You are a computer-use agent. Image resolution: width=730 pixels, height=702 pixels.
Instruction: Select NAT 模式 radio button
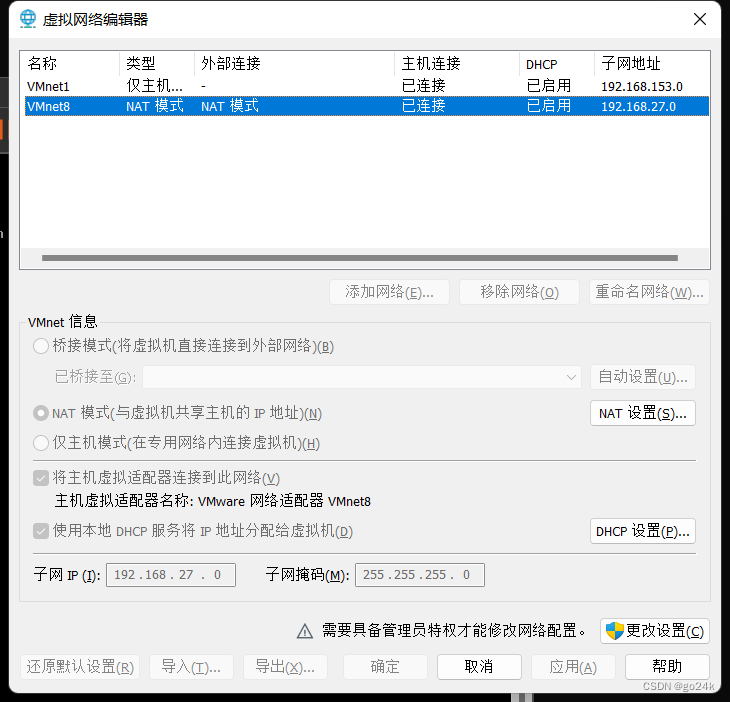[x=41, y=413]
